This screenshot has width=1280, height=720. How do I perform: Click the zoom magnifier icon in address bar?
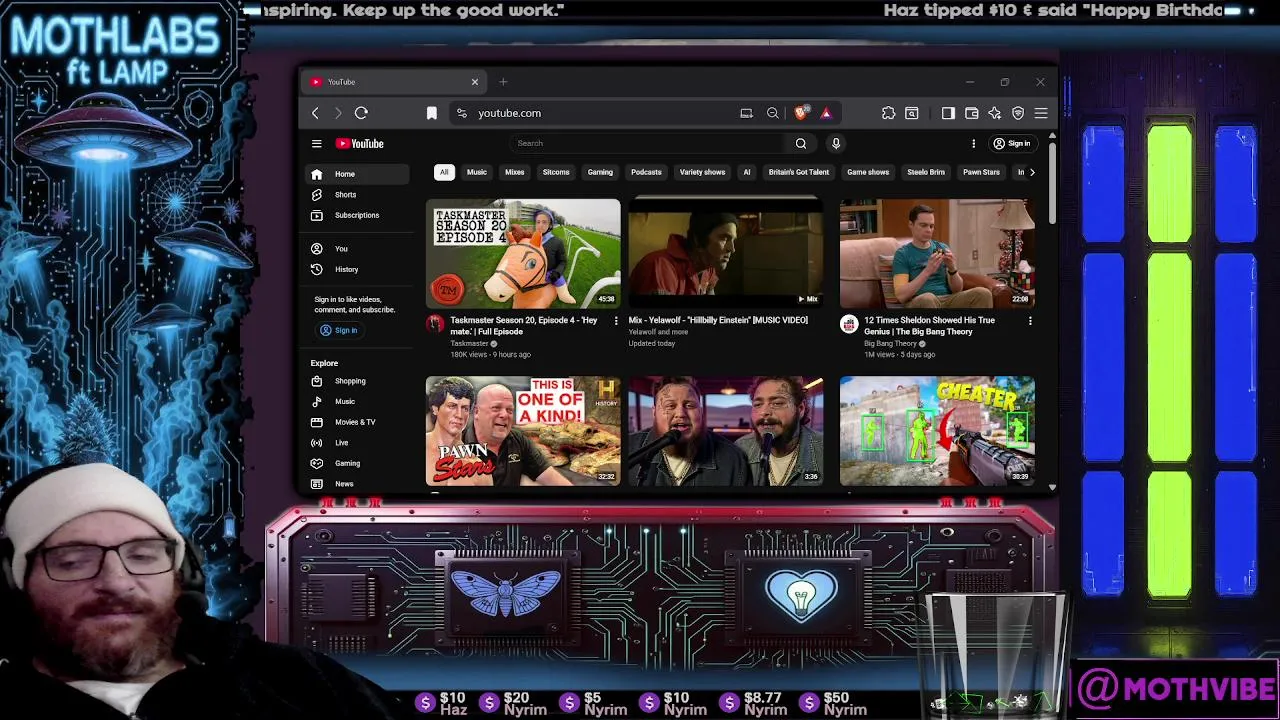[772, 113]
